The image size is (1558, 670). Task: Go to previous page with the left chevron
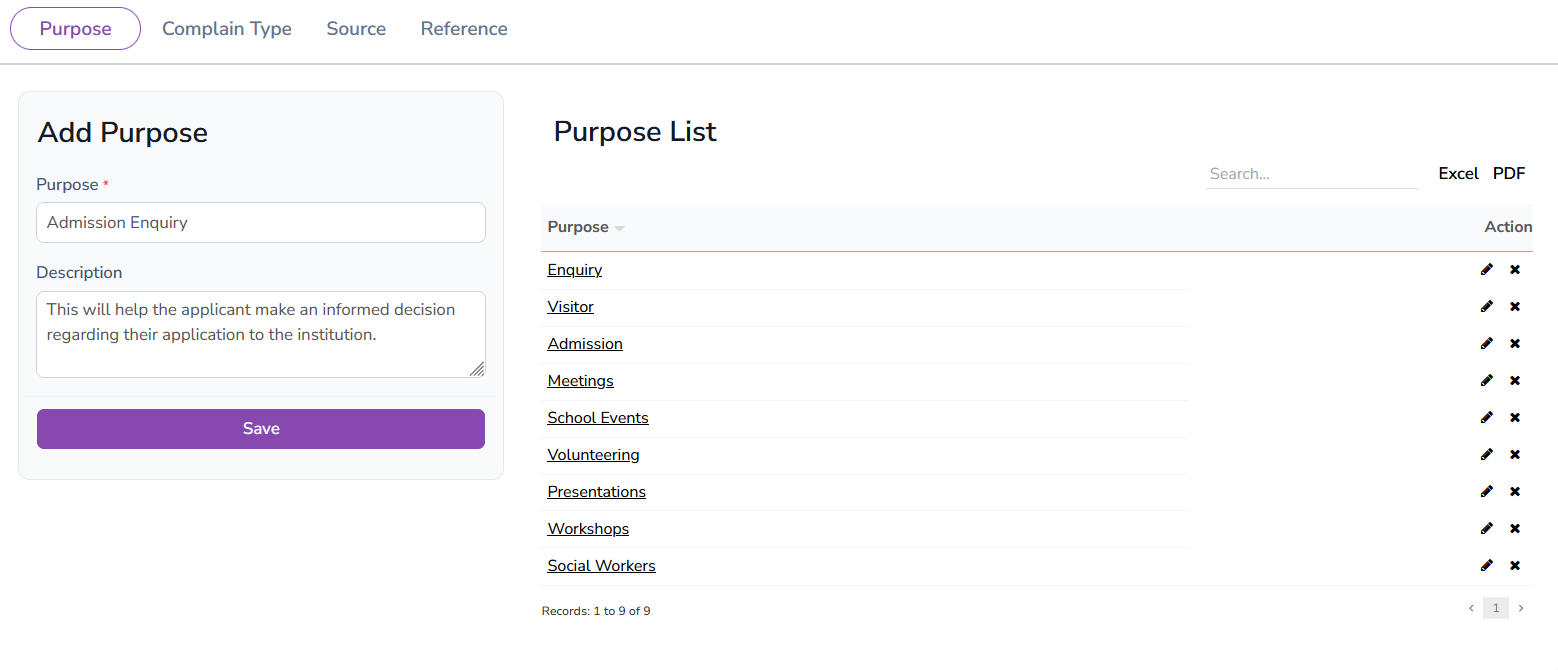(x=1470, y=608)
